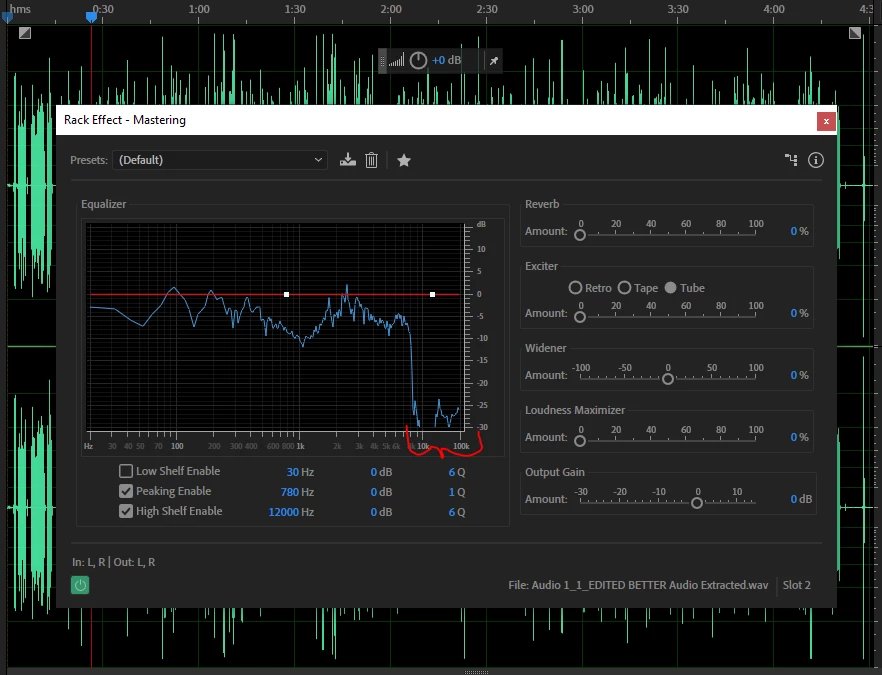Screen dimensions: 882x675
Task: Click the playhead marker on the timeline ruler
Action: 91,17
